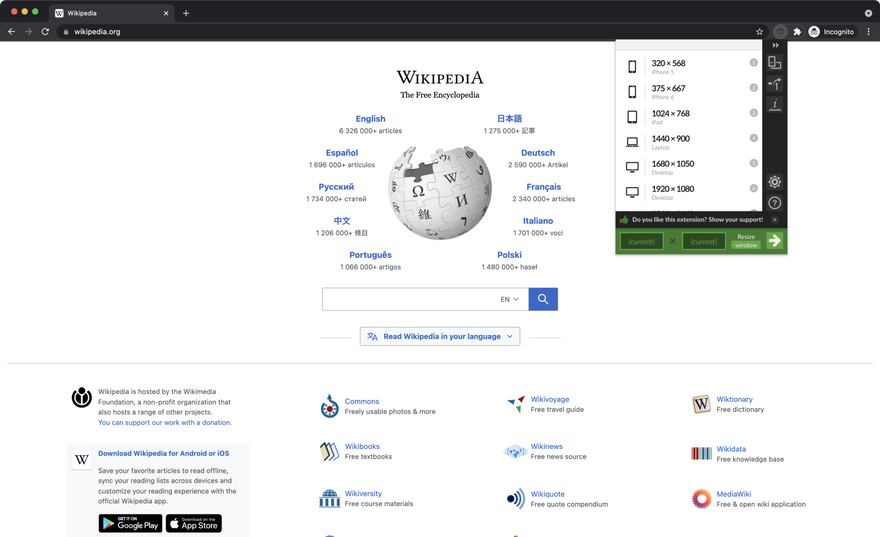Choose the 1024 × 768 iPad preset
880x537 pixels.
click(x=689, y=117)
